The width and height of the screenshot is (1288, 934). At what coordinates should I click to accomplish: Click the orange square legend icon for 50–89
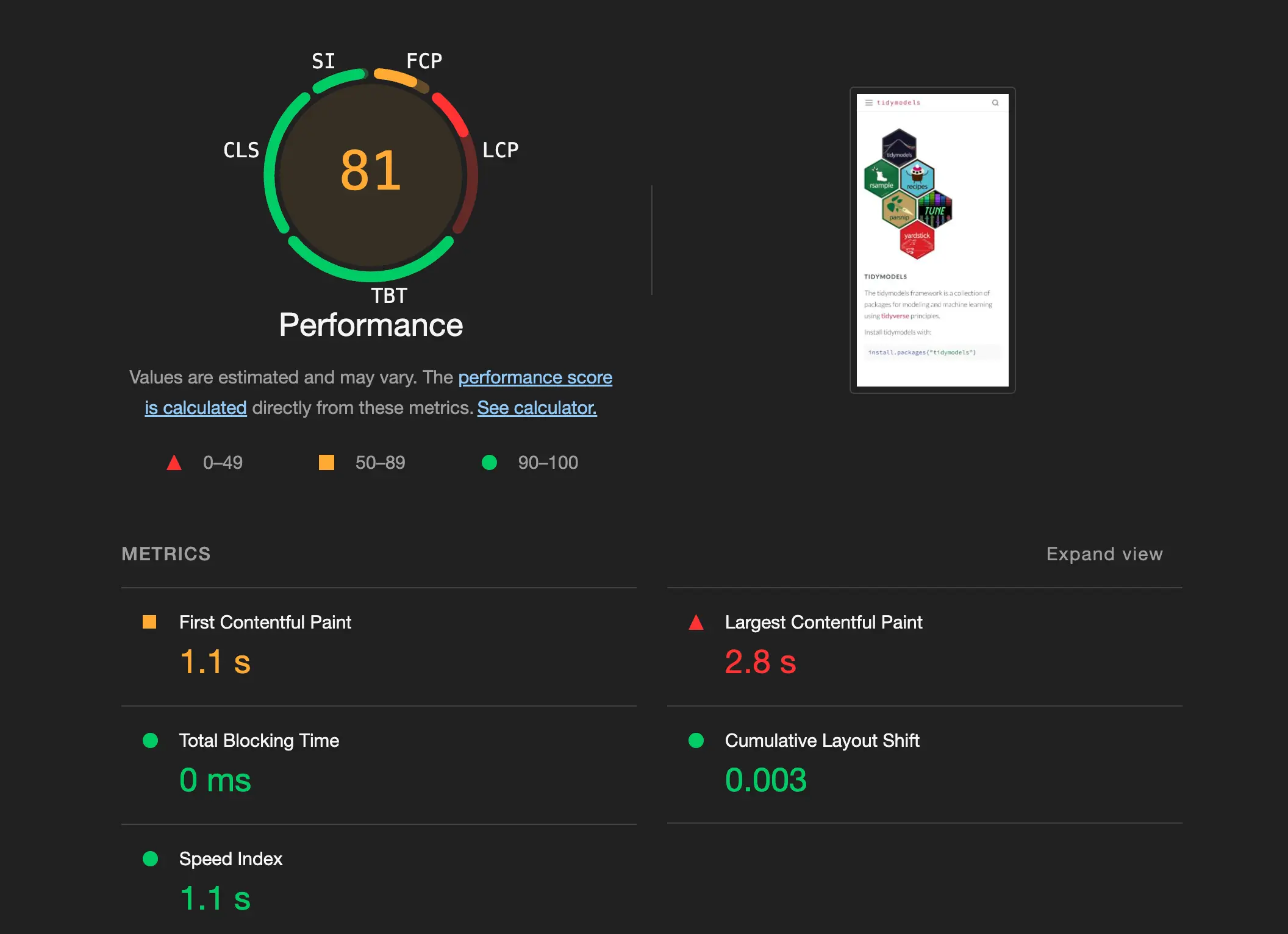(326, 463)
